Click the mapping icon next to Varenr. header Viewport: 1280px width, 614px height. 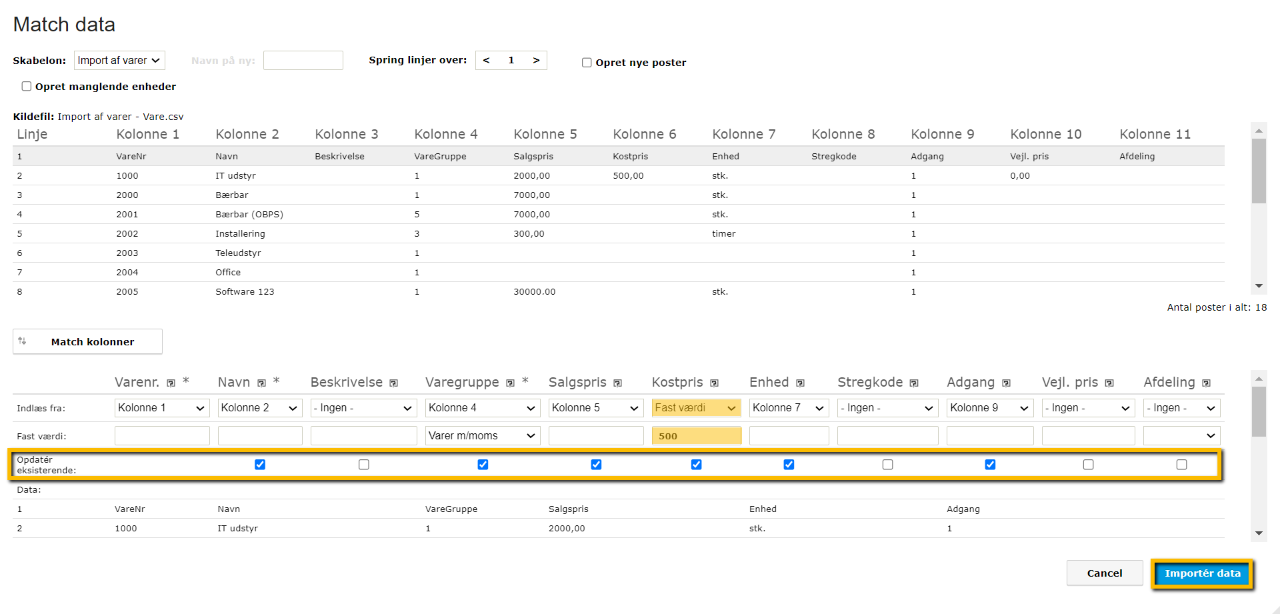point(173,382)
